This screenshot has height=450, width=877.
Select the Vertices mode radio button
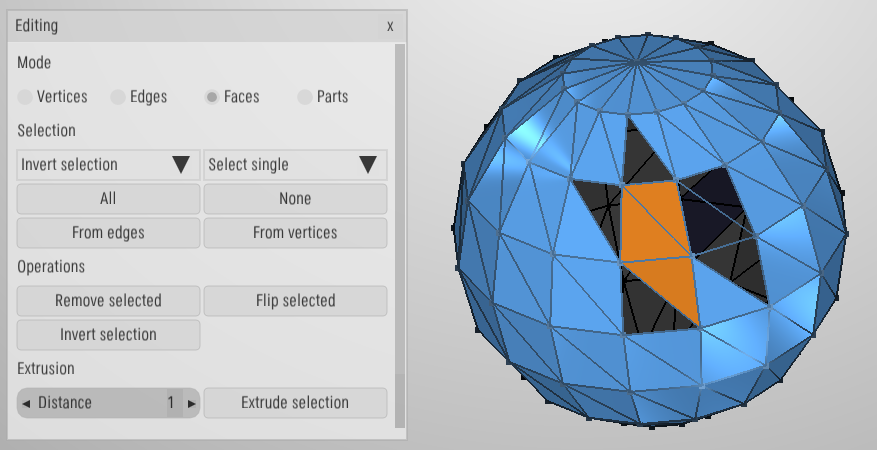[x=25, y=97]
